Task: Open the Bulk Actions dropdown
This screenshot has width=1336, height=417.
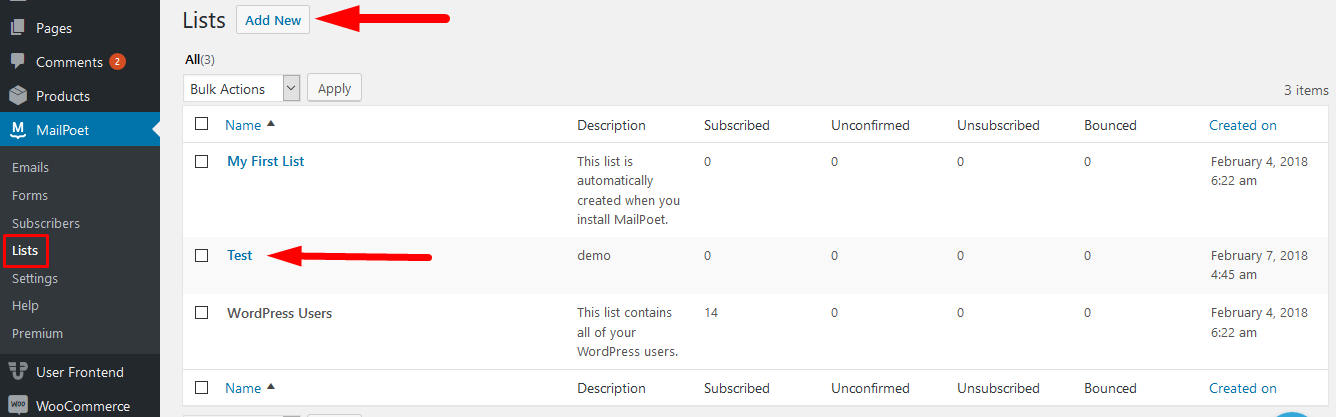Action: pos(242,88)
